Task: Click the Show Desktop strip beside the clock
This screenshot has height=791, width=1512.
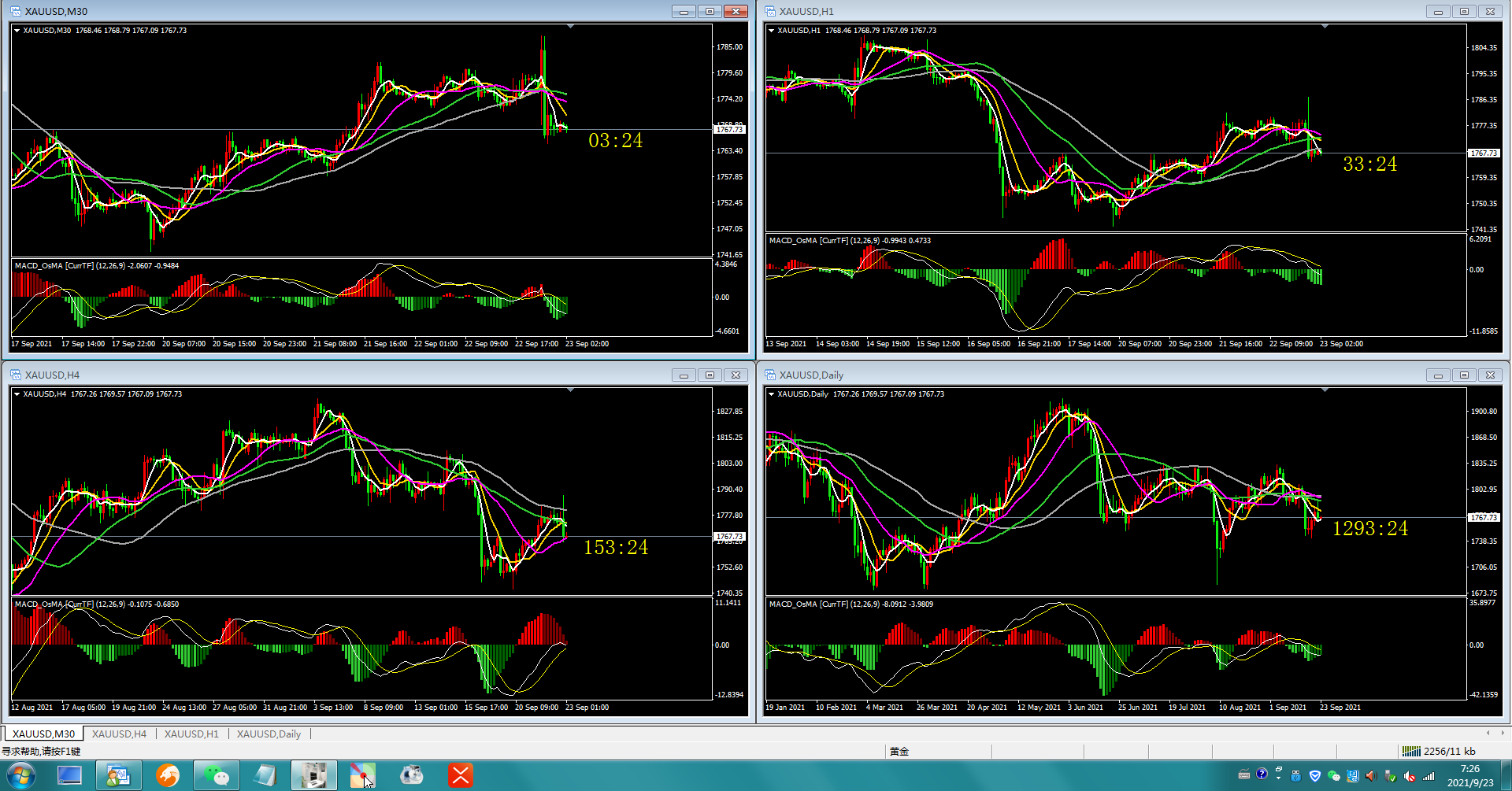Action: pos(1506,775)
